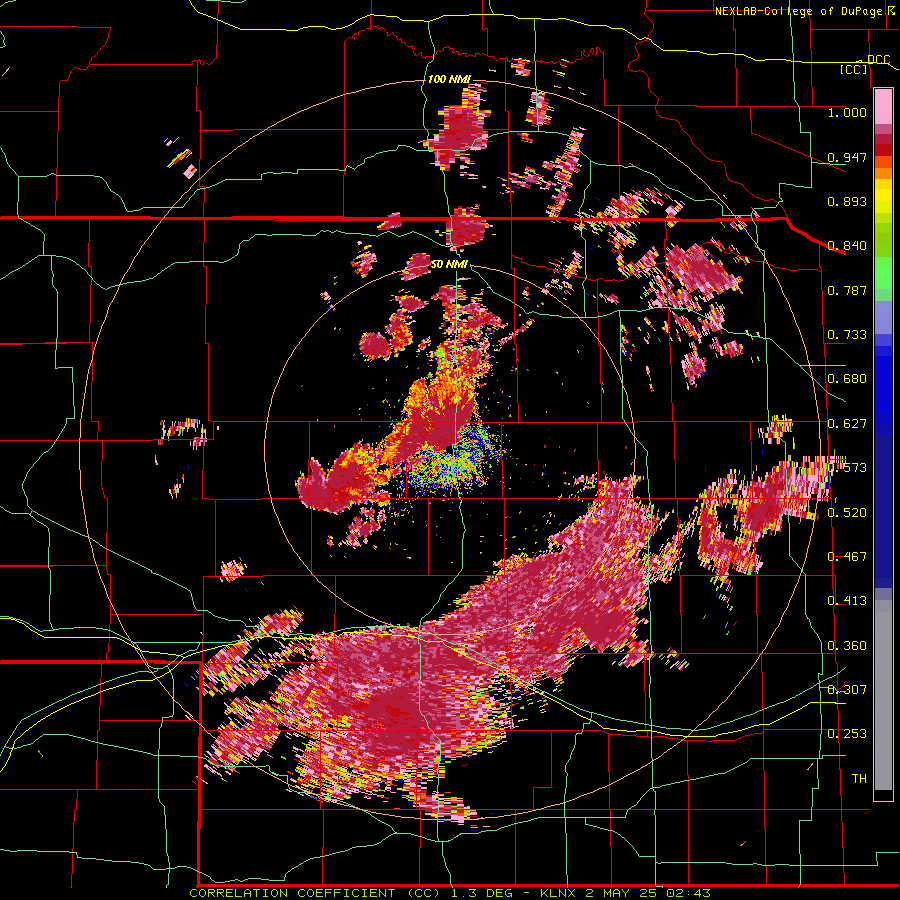Click the TH threshold label on legend
The image size is (900, 900).
tap(859, 779)
